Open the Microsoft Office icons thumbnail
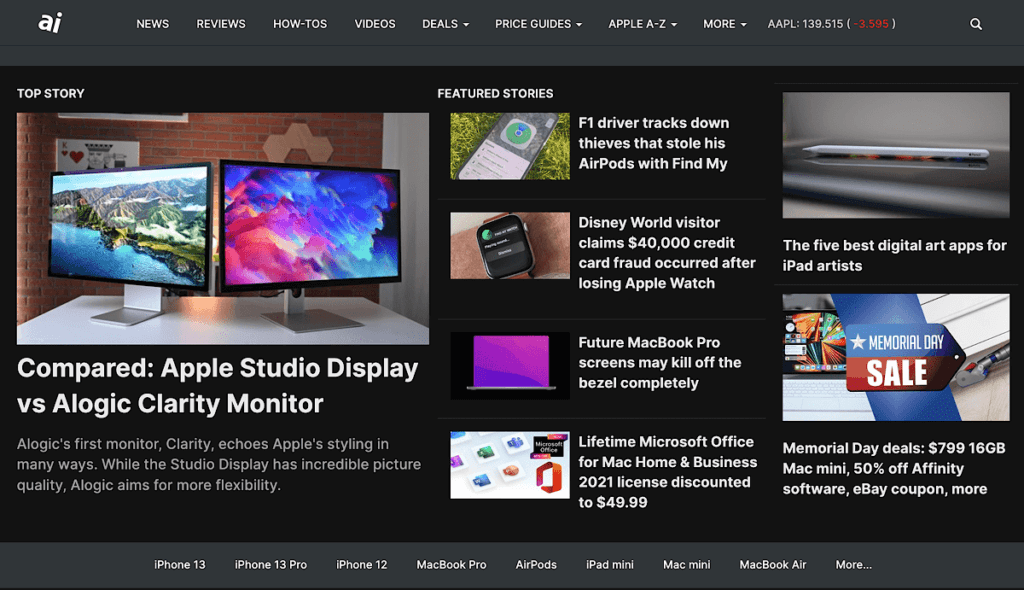1024x590 pixels. (509, 465)
